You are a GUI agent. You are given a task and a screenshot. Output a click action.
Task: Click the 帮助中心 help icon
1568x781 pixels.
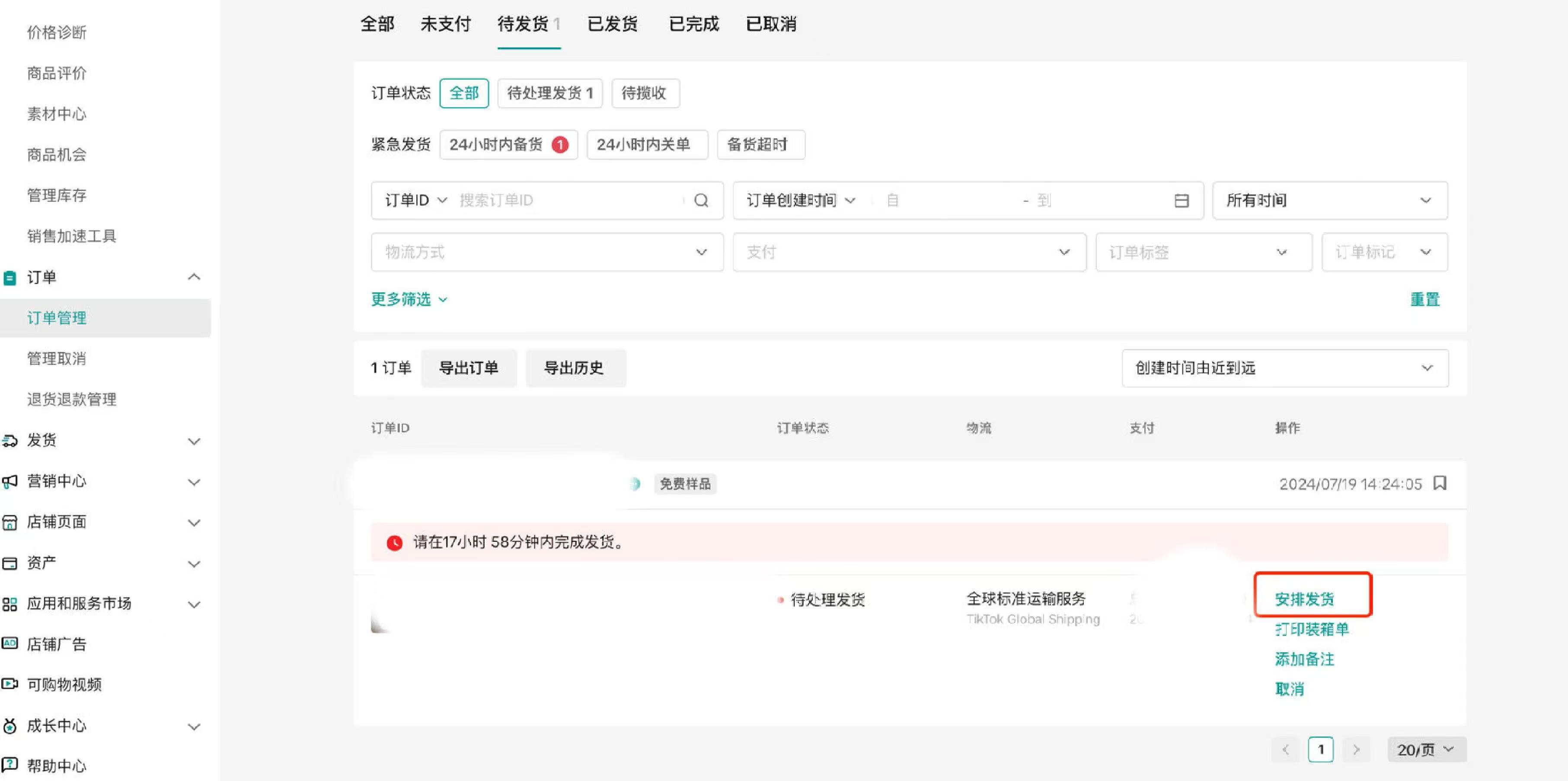[10, 765]
